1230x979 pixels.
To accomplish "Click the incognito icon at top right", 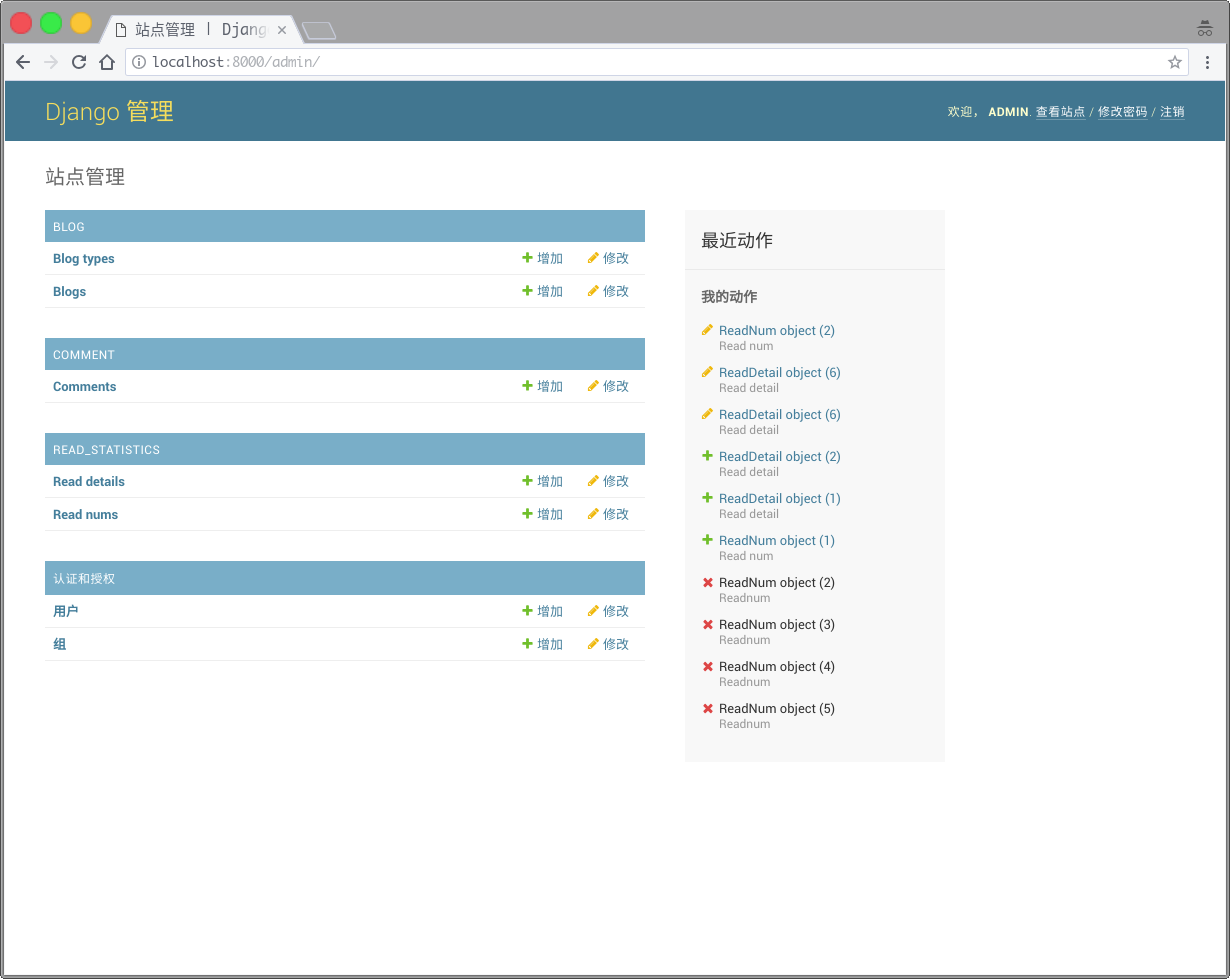I will pos(1205,28).
